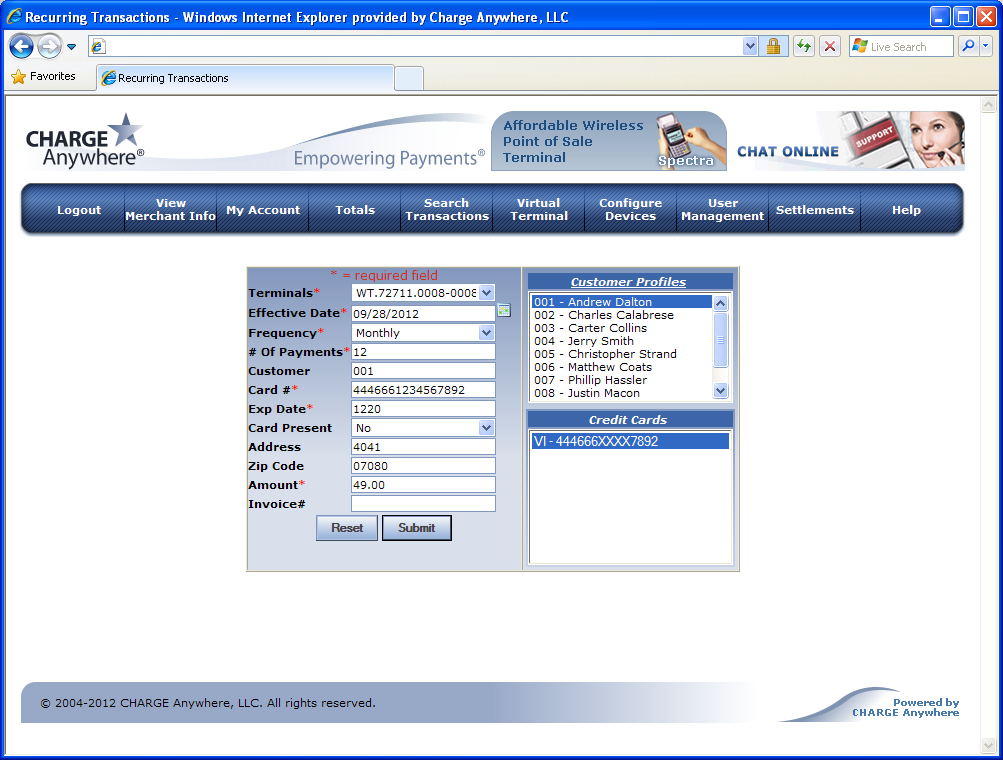Click the Chat Online support banner

(850, 142)
